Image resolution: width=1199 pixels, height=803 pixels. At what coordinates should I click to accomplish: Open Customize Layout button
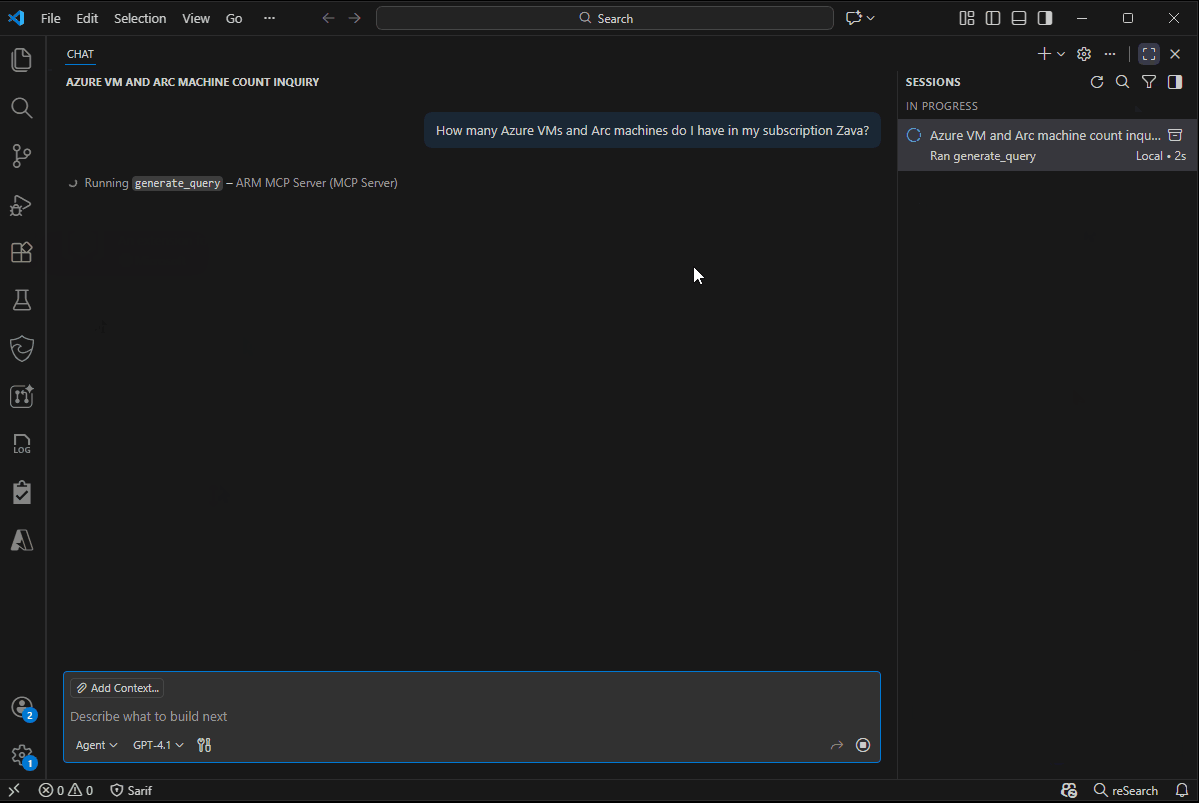point(967,18)
